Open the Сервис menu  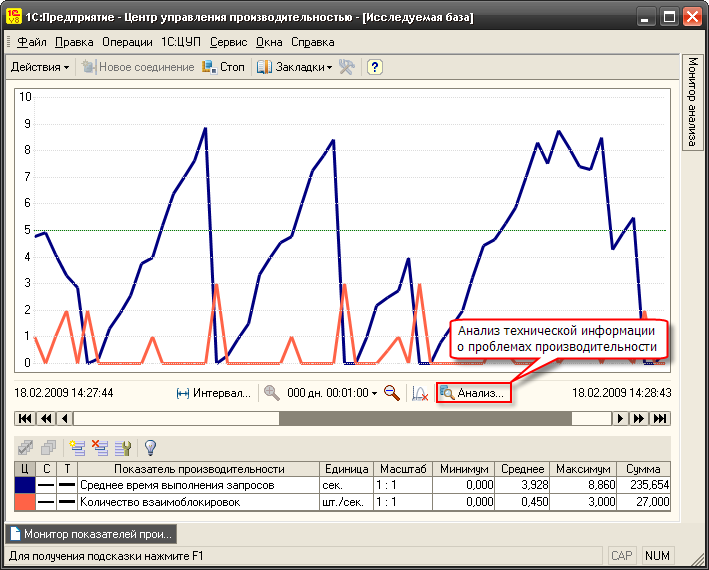click(x=228, y=42)
